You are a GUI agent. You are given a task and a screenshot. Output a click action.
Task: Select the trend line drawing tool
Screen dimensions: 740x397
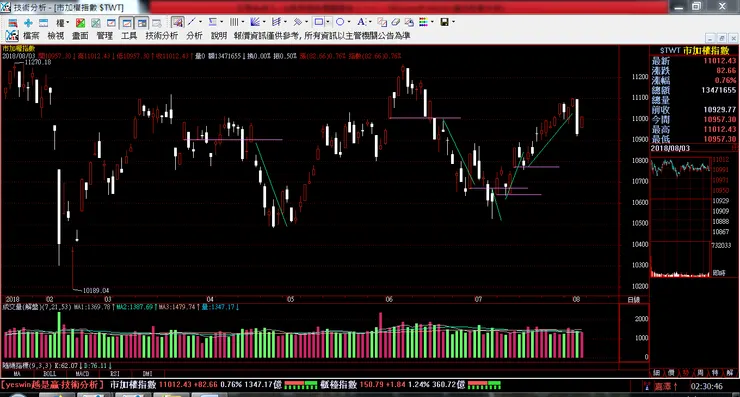point(192,22)
